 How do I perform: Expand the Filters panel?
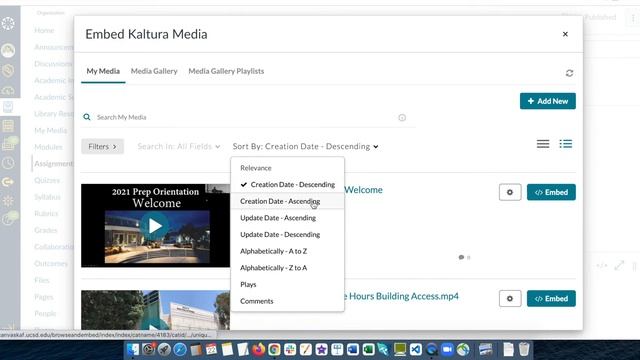point(102,147)
